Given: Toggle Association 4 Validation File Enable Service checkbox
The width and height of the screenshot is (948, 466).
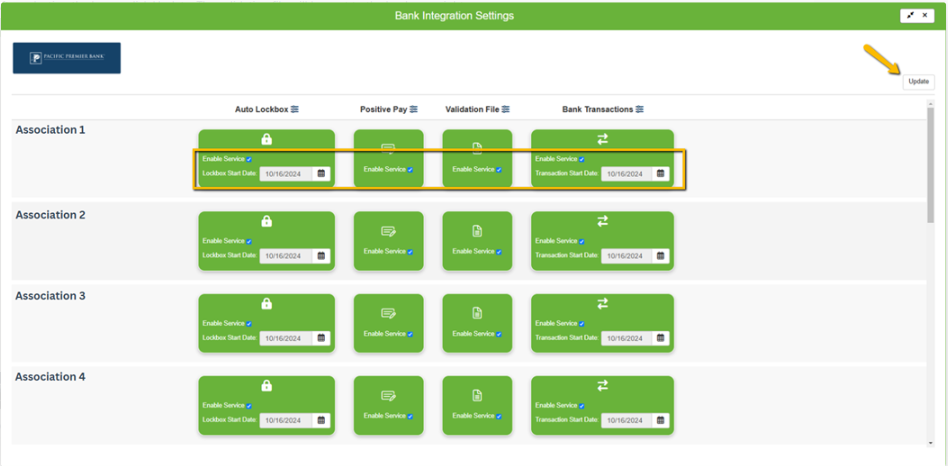Looking at the screenshot, I should (499, 416).
